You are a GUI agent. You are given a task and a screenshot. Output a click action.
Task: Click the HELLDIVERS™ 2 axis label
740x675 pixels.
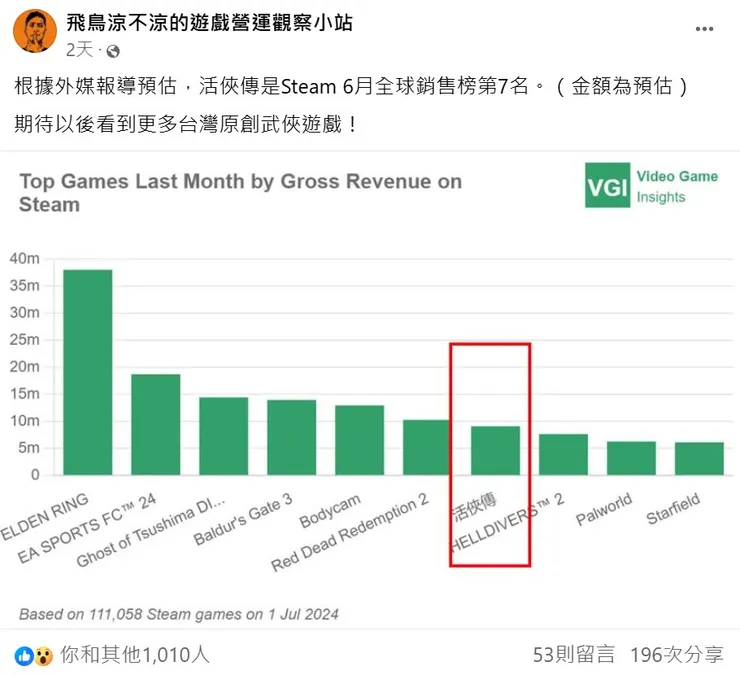pyautogui.click(x=507, y=523)
